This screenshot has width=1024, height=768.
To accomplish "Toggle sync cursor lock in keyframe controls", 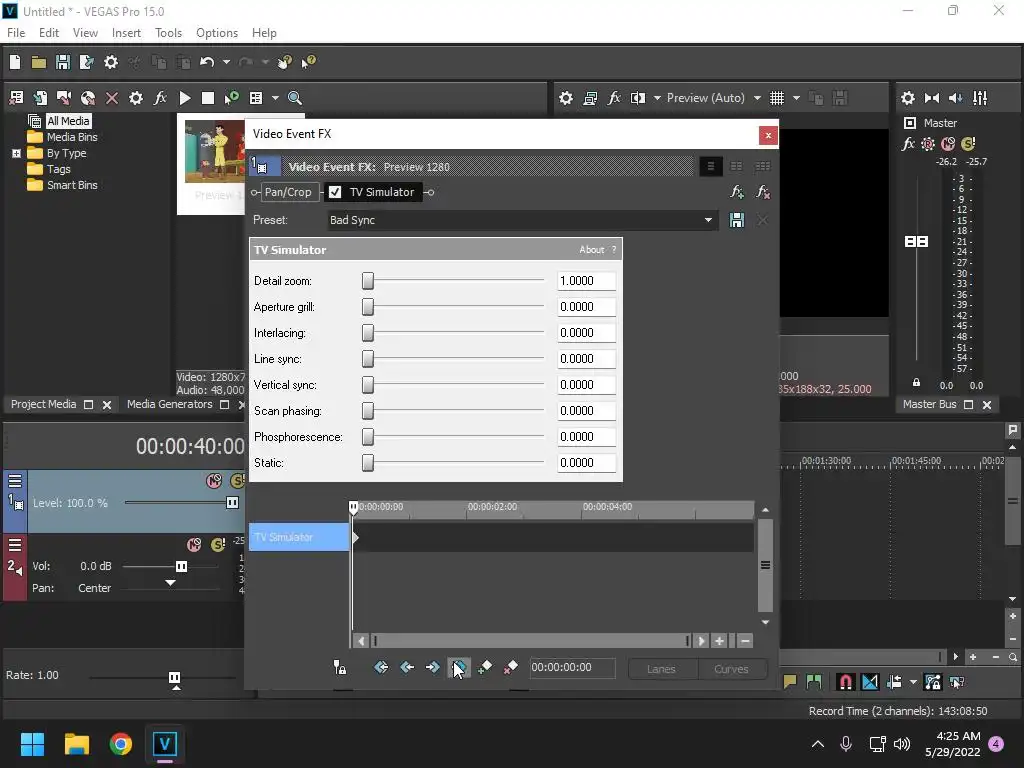I will coord(340,667).
